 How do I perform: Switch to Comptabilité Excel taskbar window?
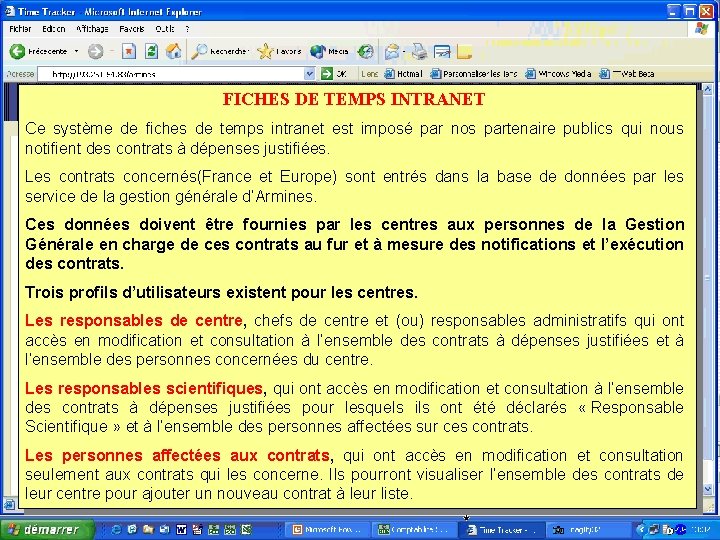(414, 530)
